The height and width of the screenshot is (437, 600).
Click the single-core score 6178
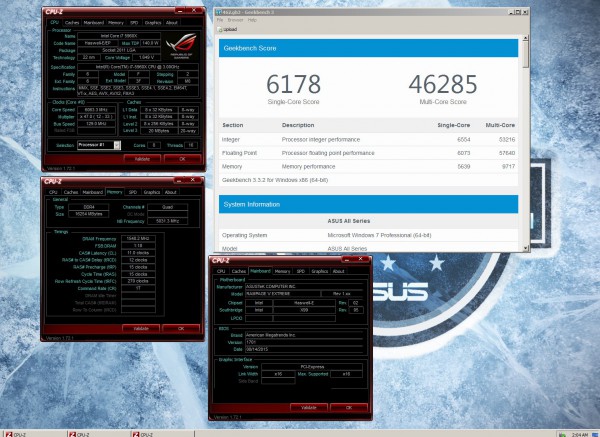(x=293, y=84)
